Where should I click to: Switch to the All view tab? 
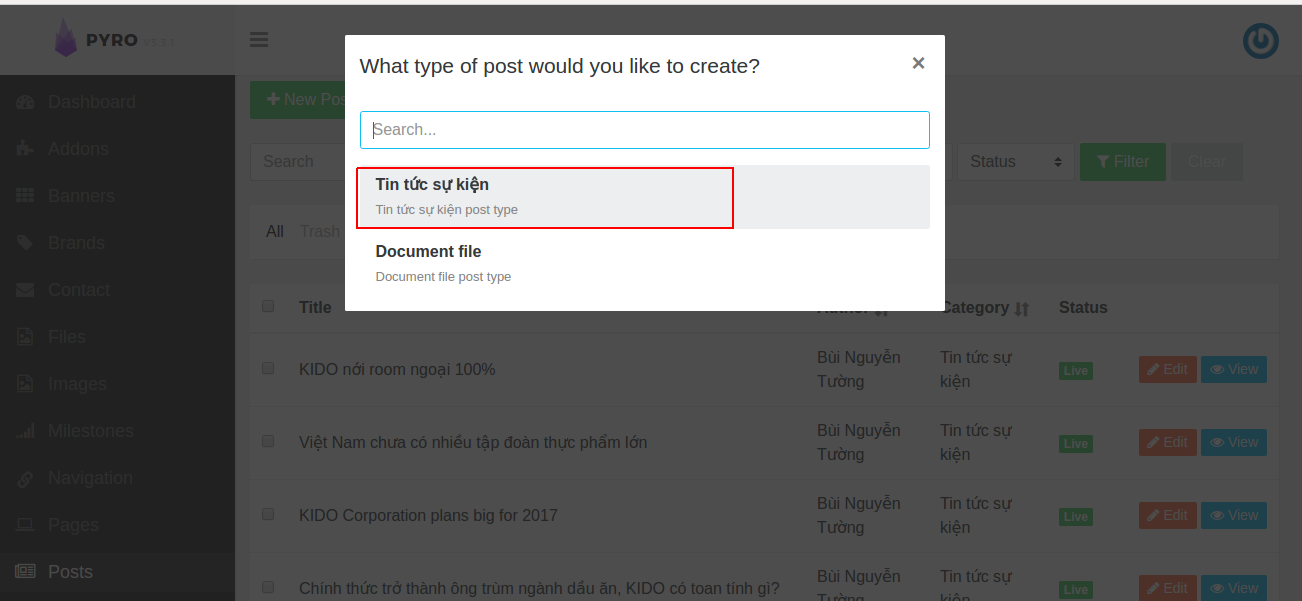[x=275, y=232]
